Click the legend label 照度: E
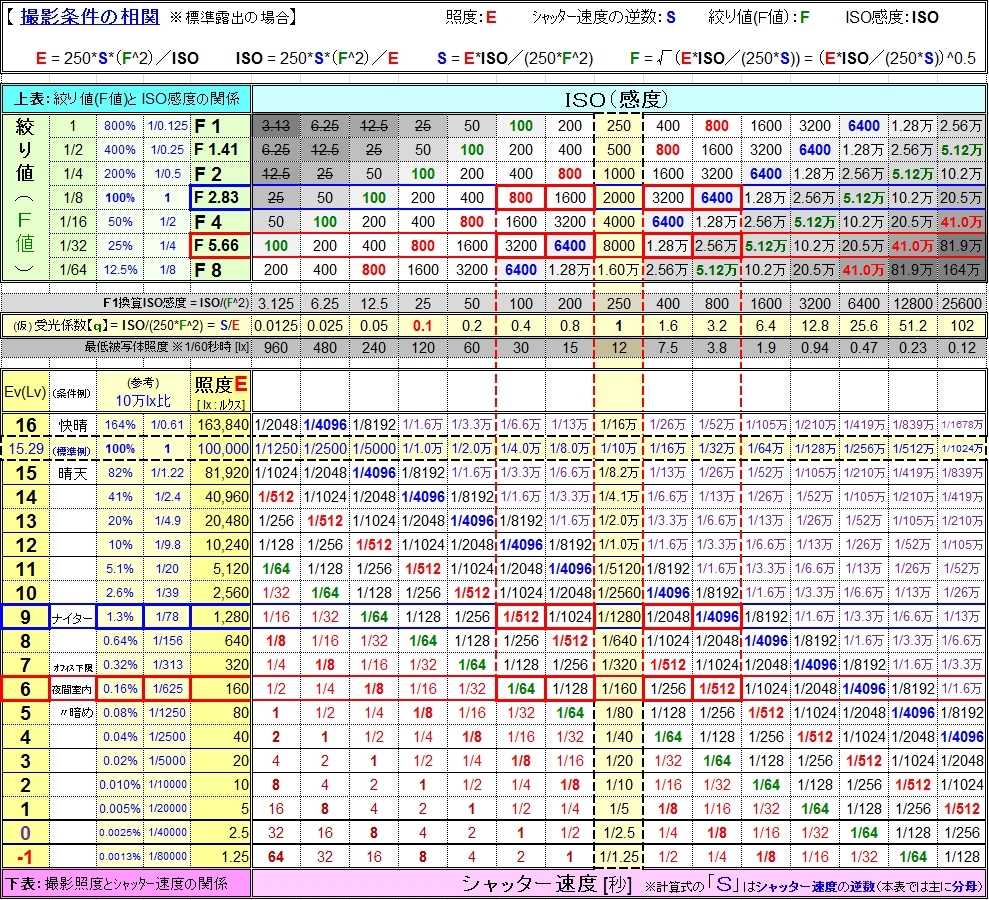This screenshot has width=989, height=900. [x=471, y=18]
